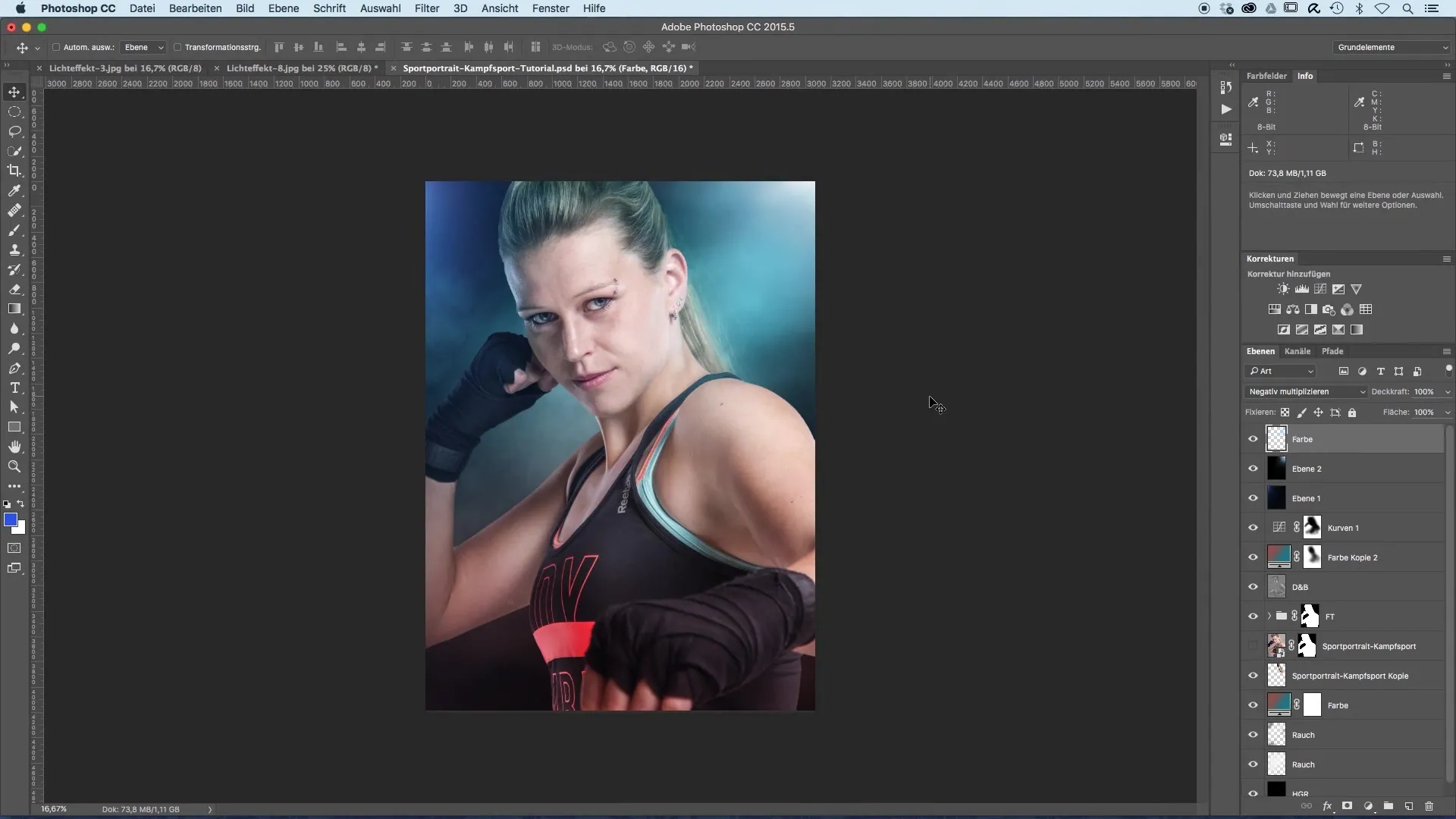This screenshot has width=1456, height=819.
Task: Open the Deckkraft opacity dropdown
Action: point(1447,392)
